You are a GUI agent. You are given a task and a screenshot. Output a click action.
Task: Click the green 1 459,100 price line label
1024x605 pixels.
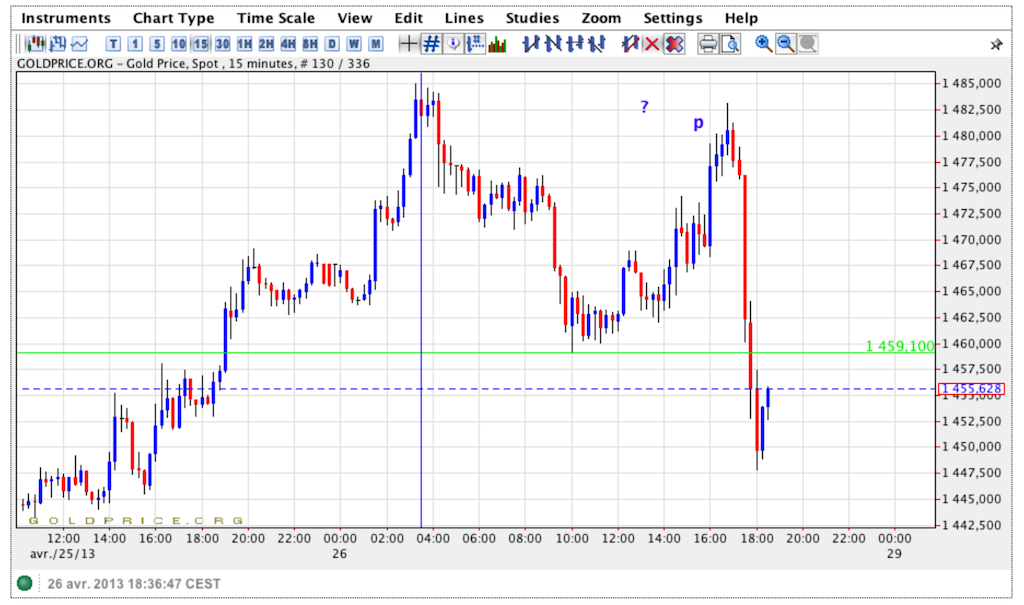tap(900, 346)
